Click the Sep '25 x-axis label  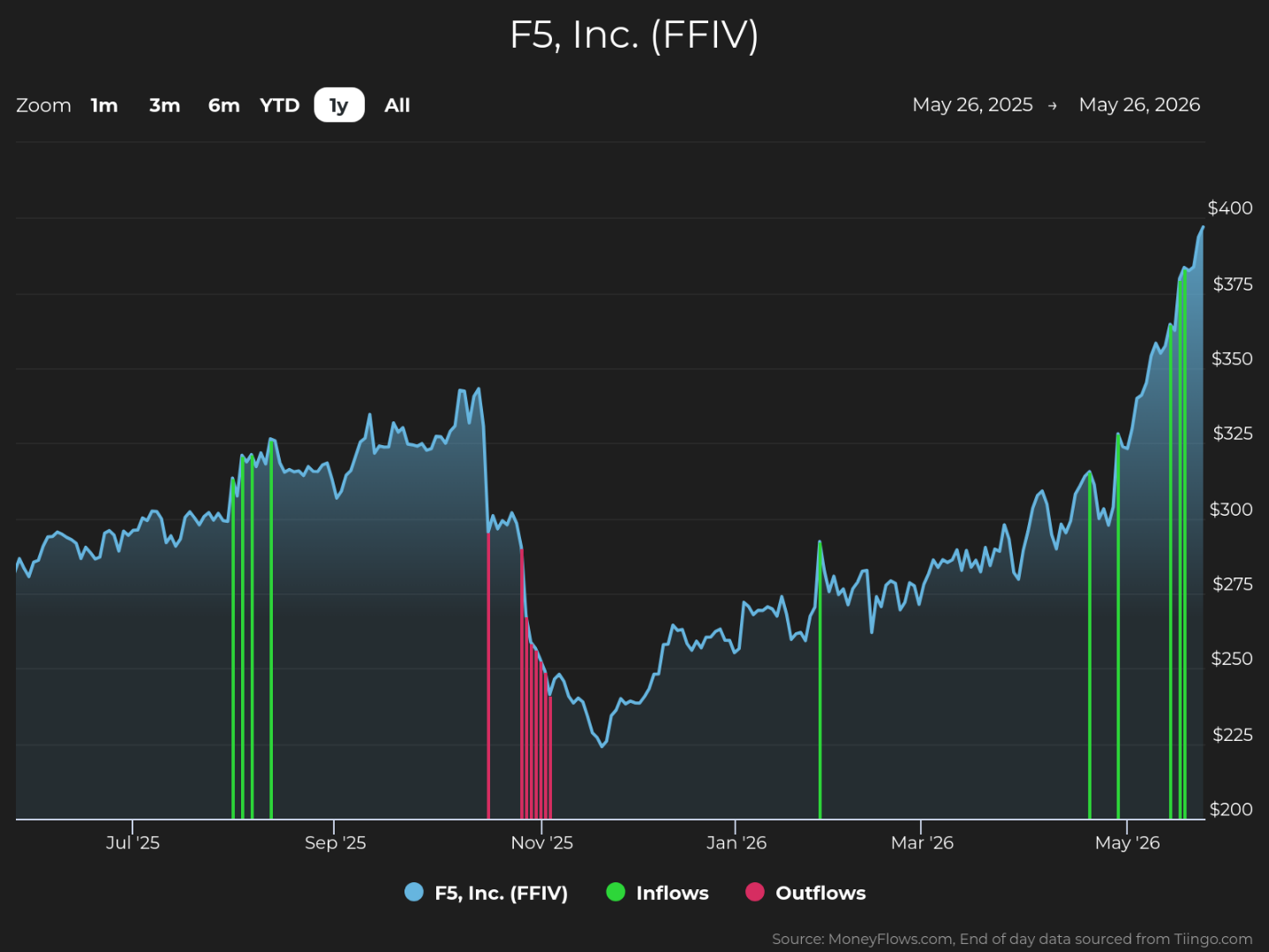pos(335,842)
